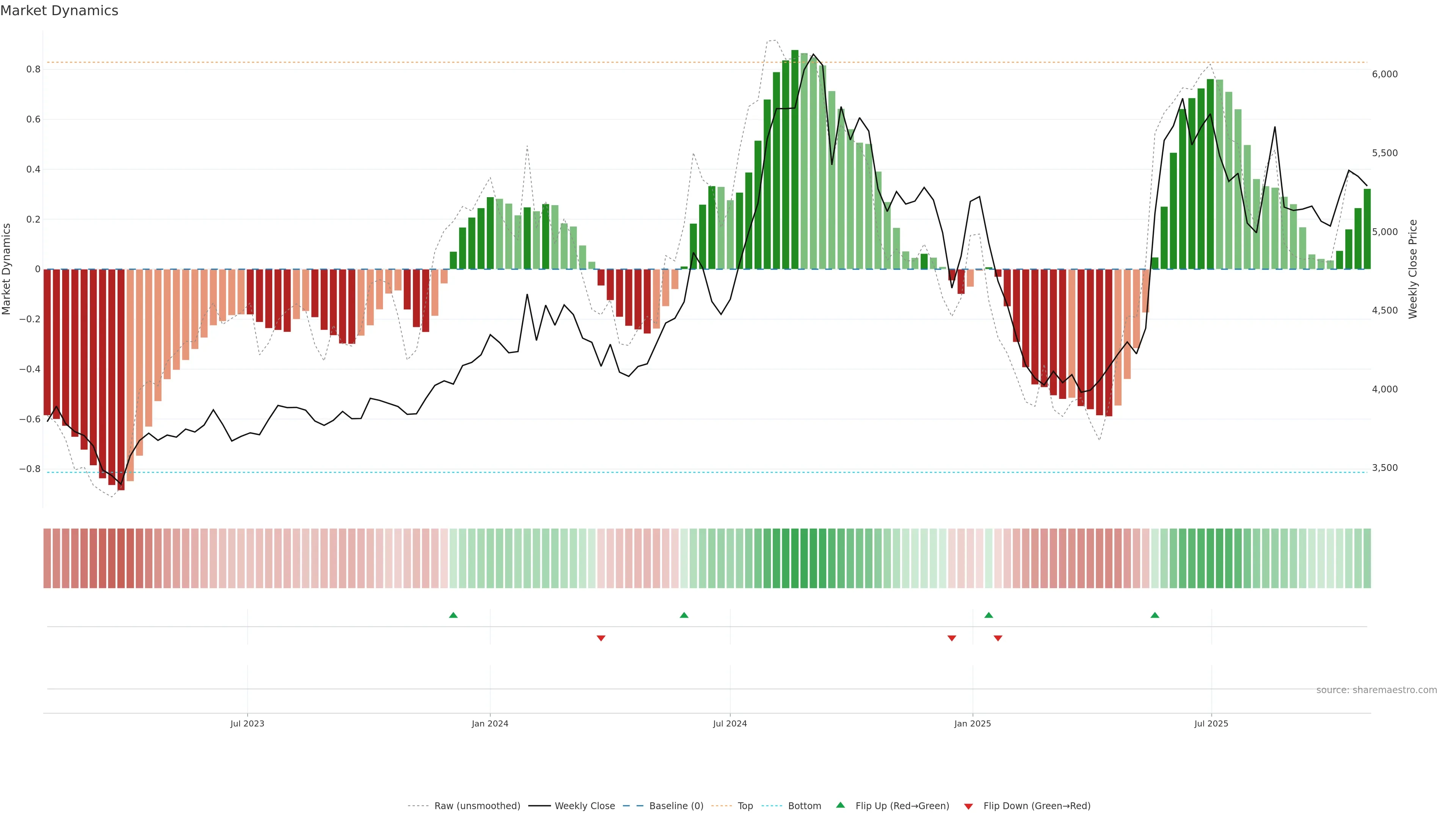Hide the Baseline (0) legend series
The height and width of the screenshot is (819, 1456).
tap(676, 805)
